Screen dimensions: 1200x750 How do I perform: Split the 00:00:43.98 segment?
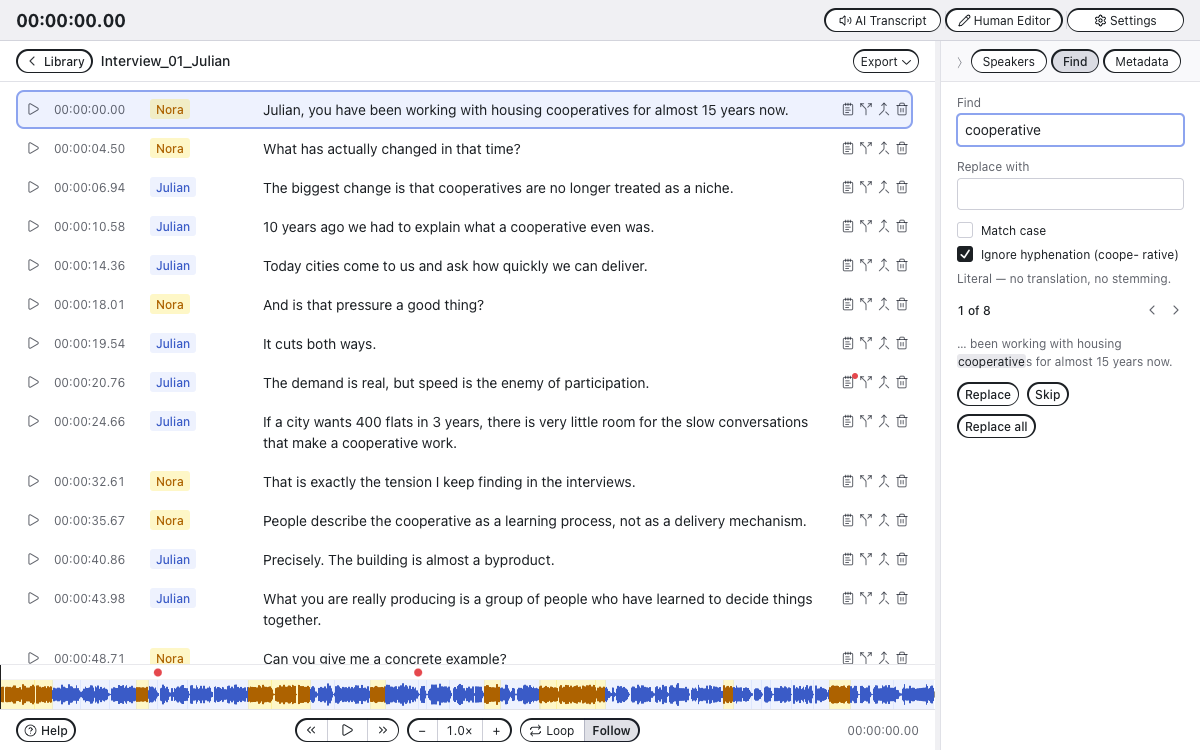coord(866,598)
